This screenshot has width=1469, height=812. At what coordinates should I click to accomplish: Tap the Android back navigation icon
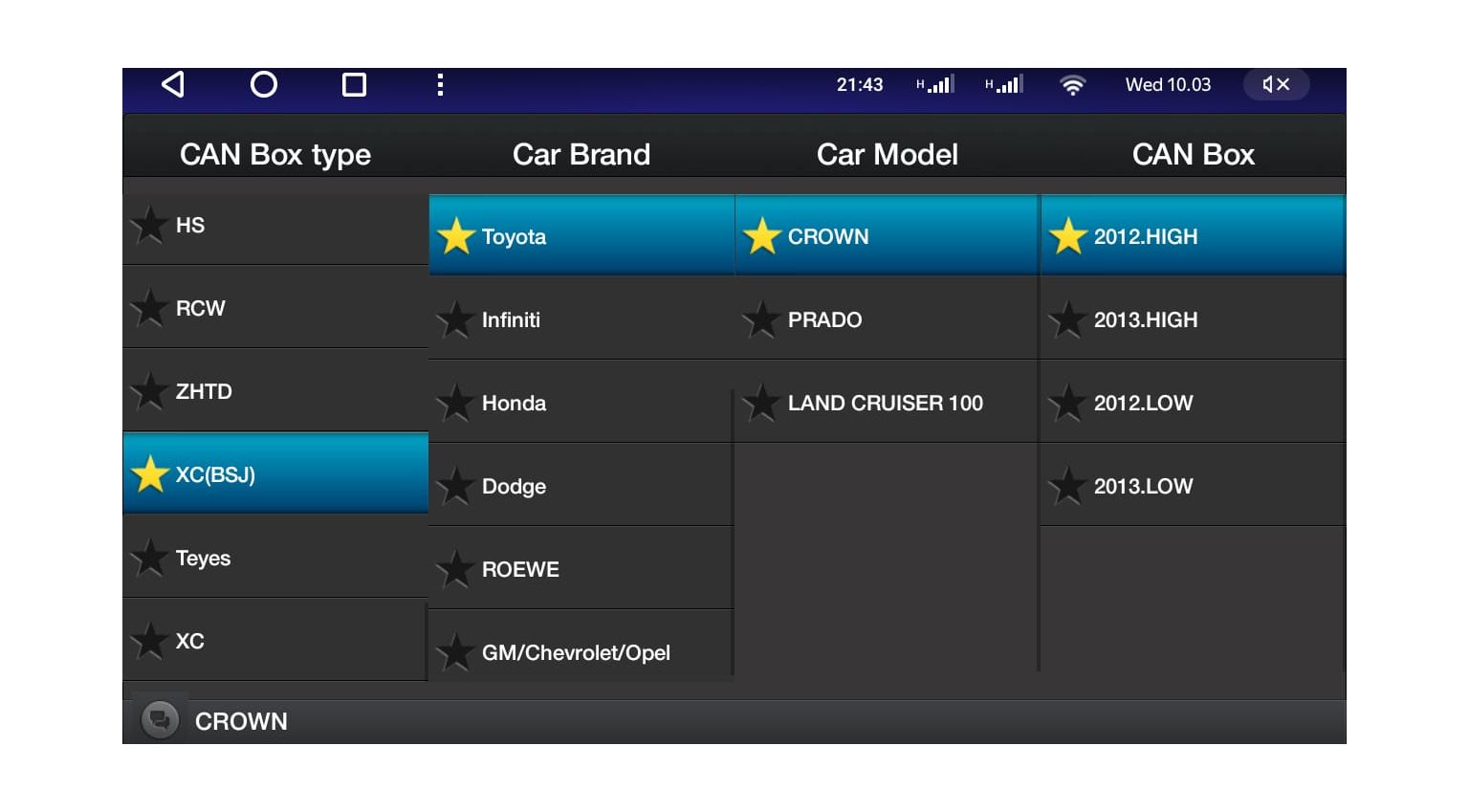tap(173, 85)
